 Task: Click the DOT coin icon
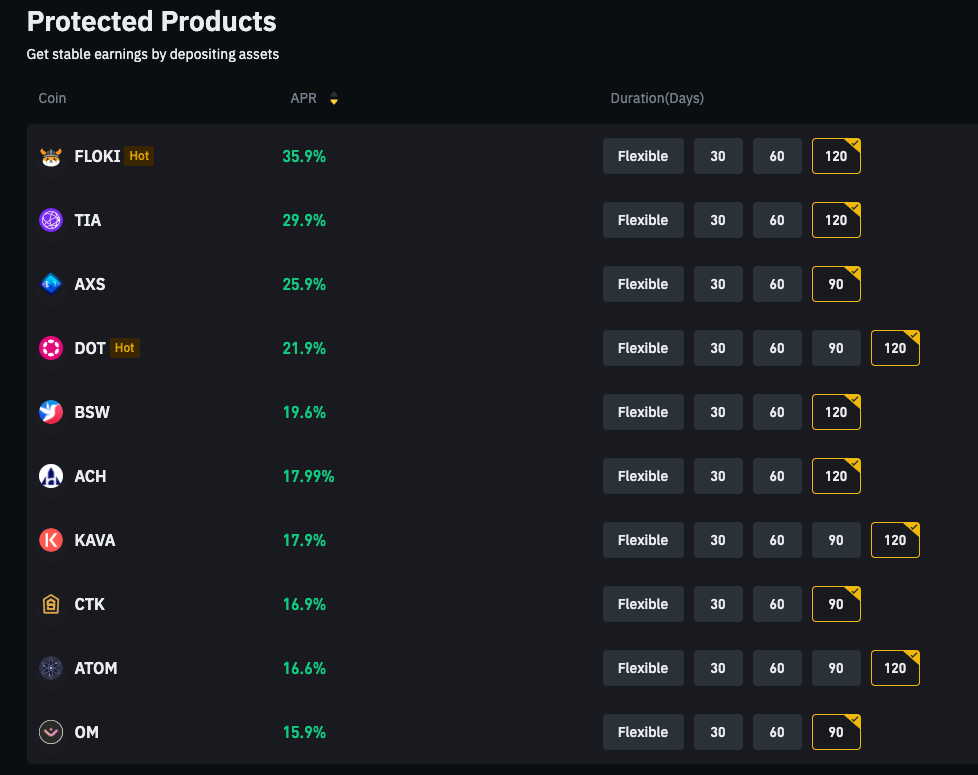[50, 348]
